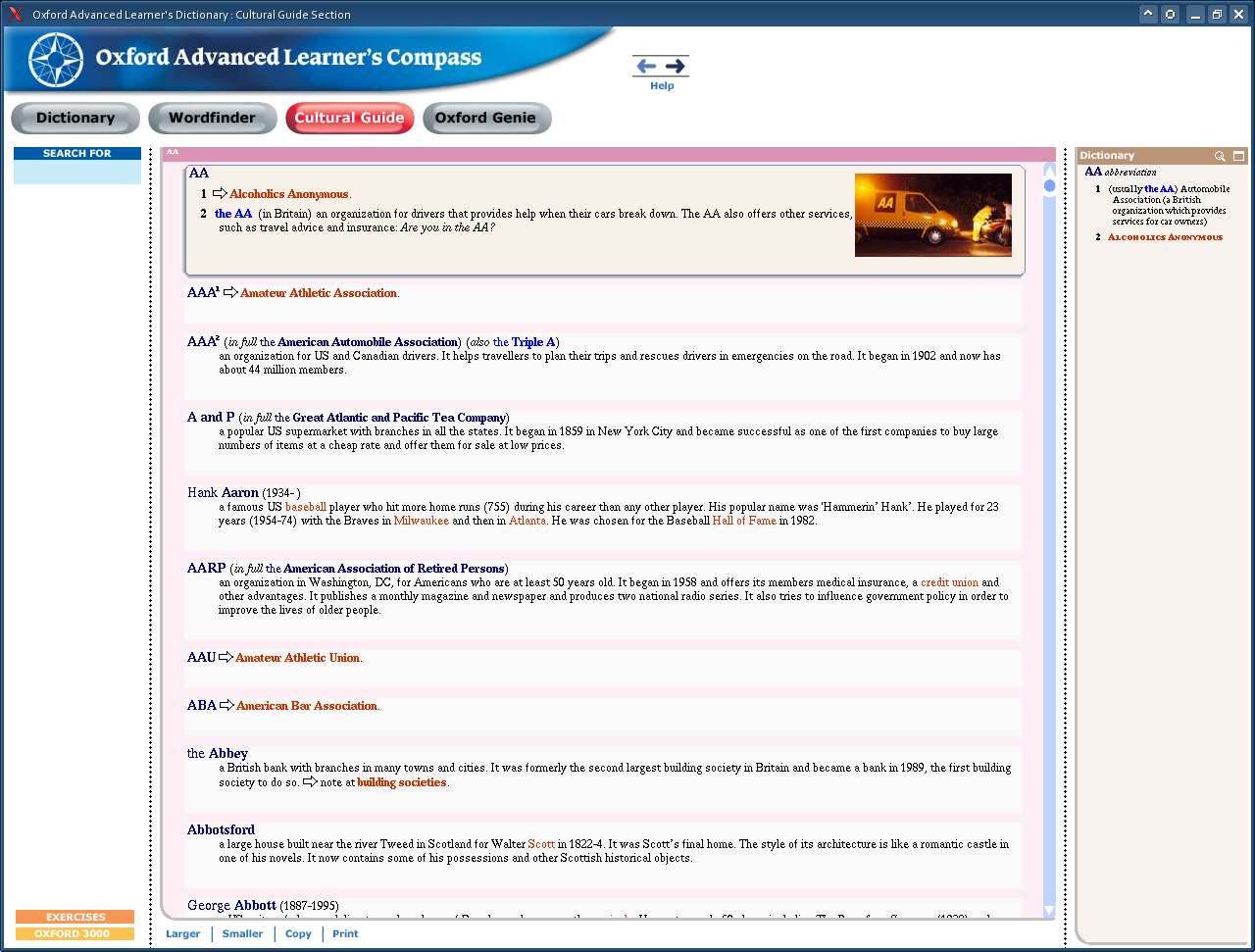Viewport: 1255px width, 952px height.
Task: Select the 'Hank Aaron' entry headword
Action: (x=224, y=493)
